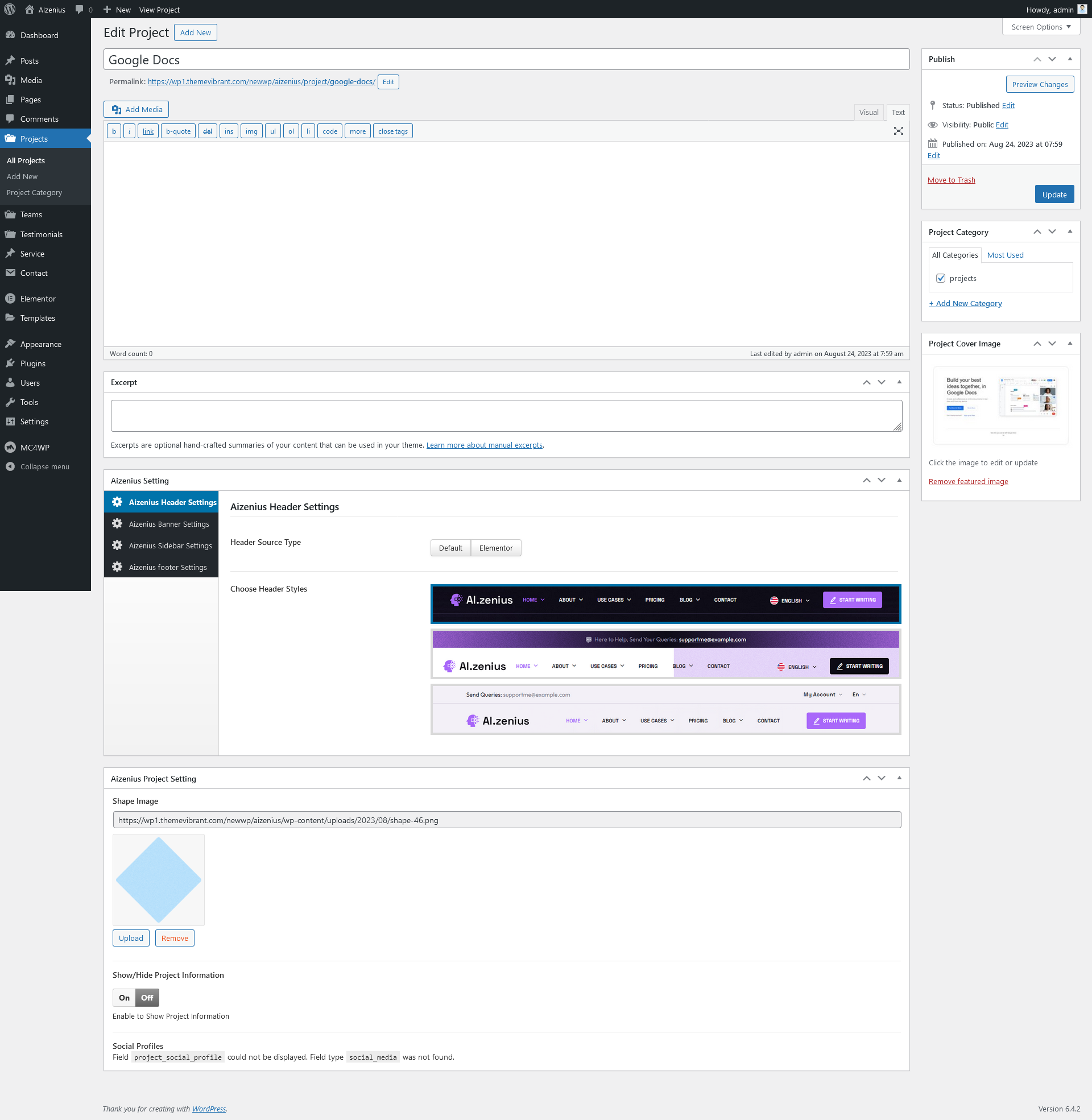Click the Project Cover Image thumbnail
The width and height of the screenshot is (1092, 1120).
click(1000, 406)
